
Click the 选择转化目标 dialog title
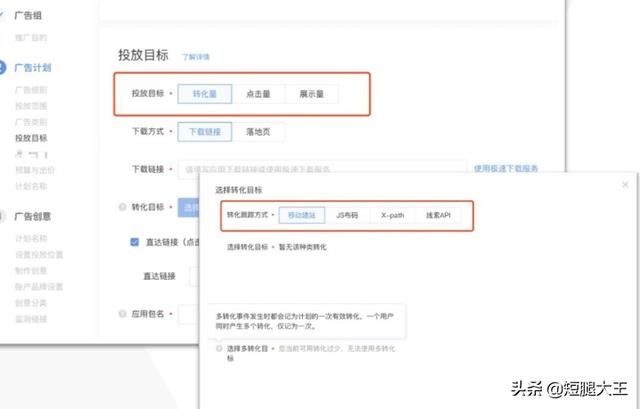click(239, 190)
